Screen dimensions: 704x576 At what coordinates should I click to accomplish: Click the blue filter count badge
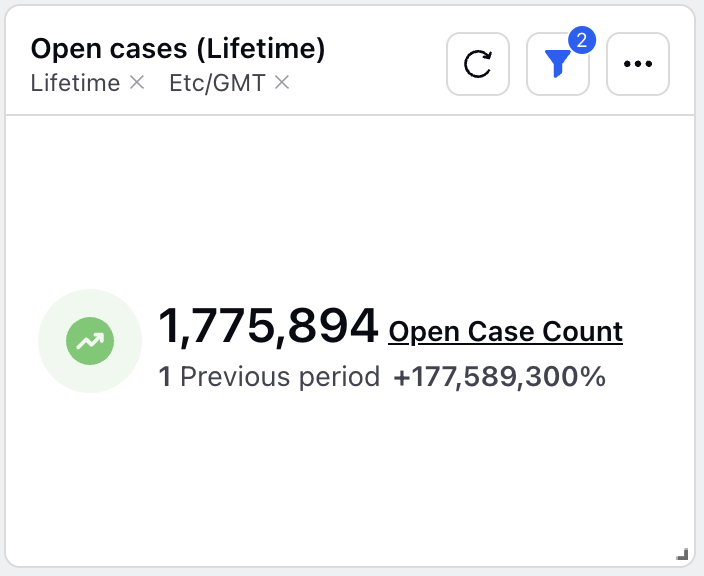click(x=582, y=40)
